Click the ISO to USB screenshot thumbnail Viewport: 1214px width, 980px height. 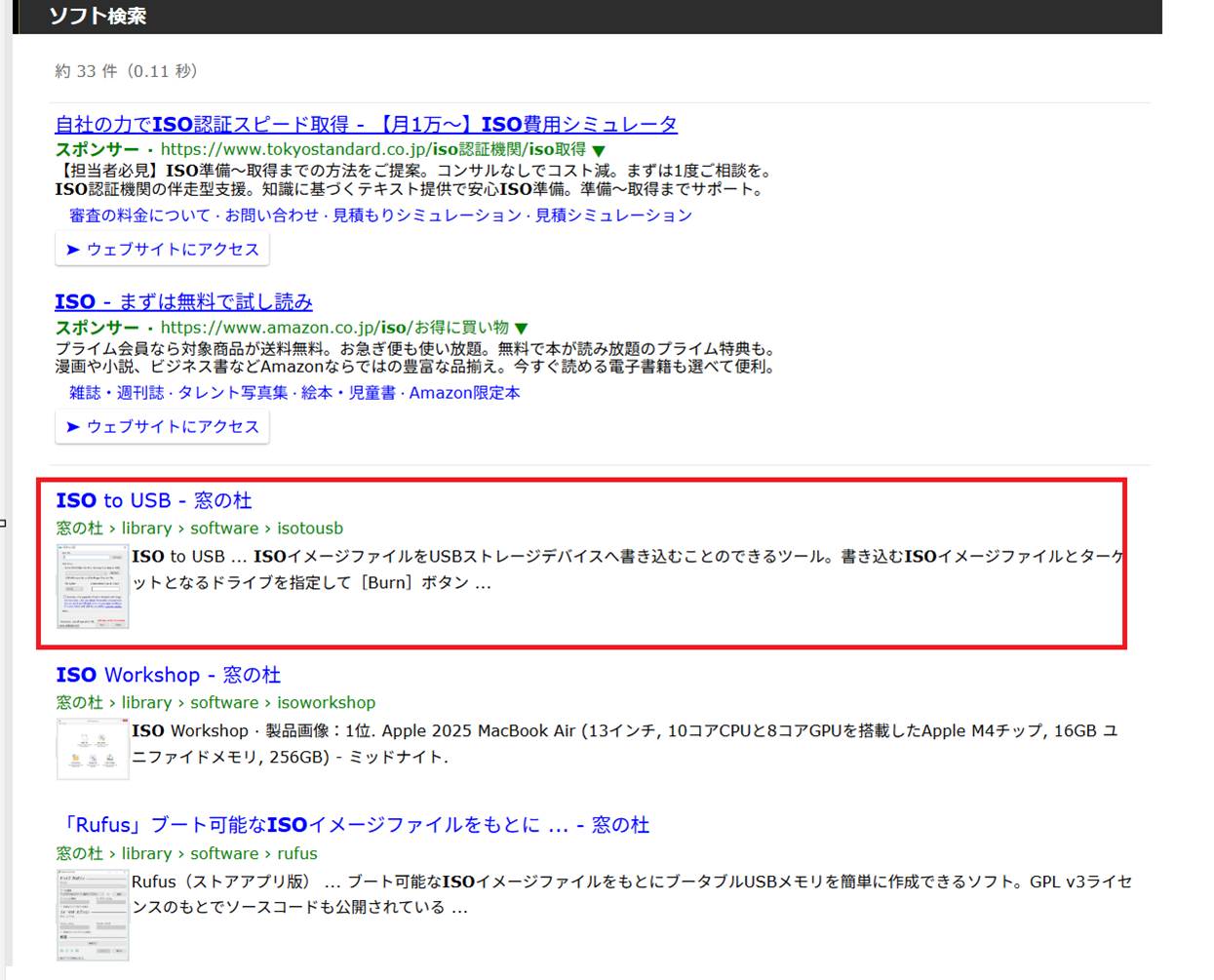tap(93, 586)
